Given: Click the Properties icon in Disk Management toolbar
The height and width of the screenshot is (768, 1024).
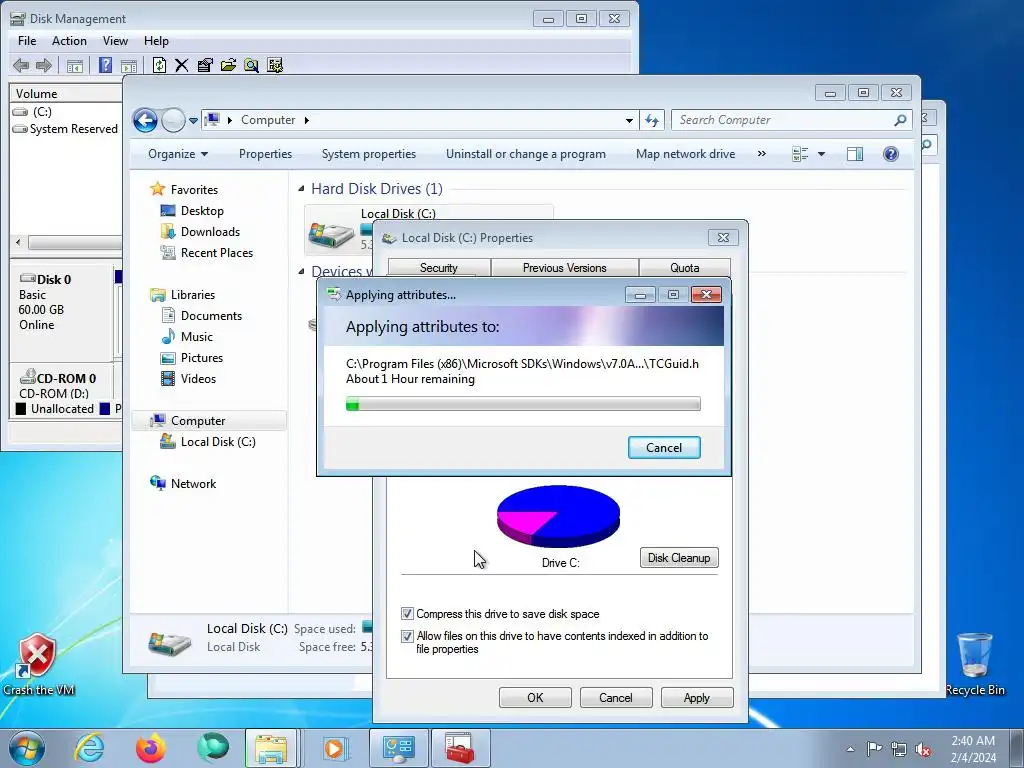Looking at the screenshot, I should click(205, 65).
